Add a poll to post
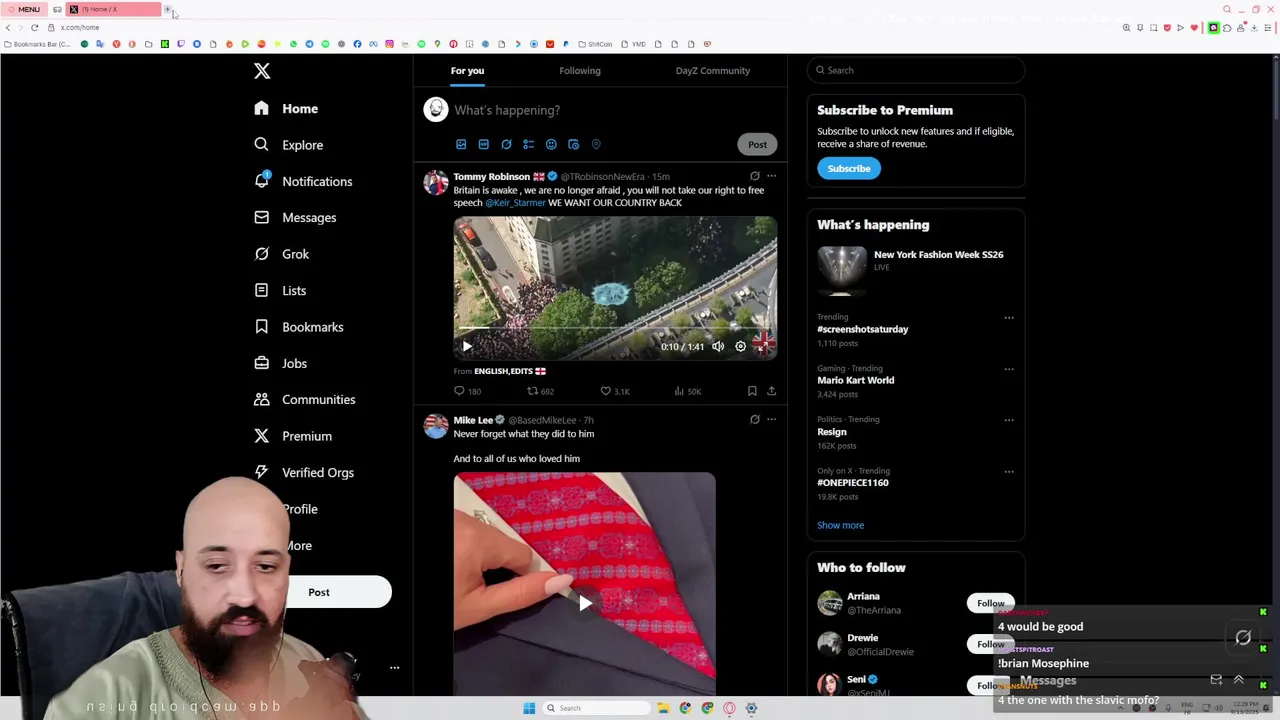Screen dimensions: 1280x720 point(528,144)
